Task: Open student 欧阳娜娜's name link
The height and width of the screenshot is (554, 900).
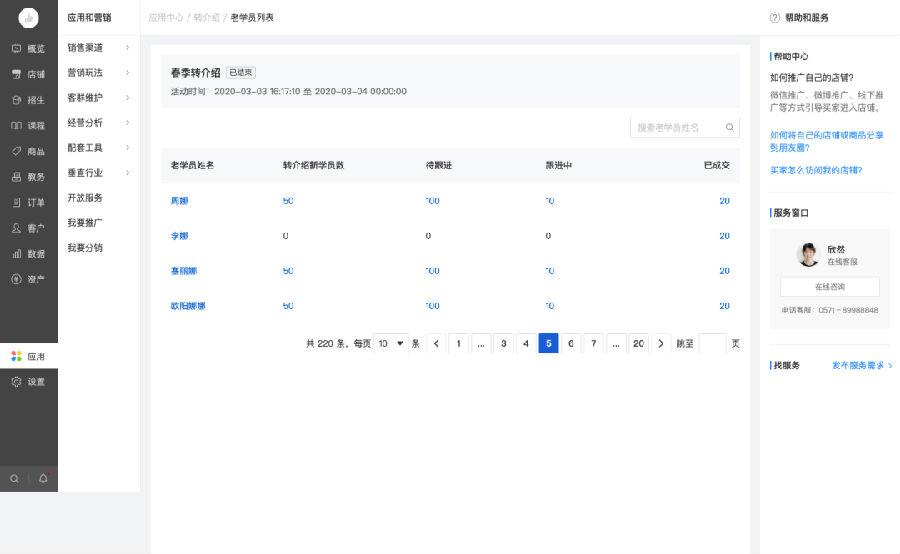Action: [x=188, y=306]
